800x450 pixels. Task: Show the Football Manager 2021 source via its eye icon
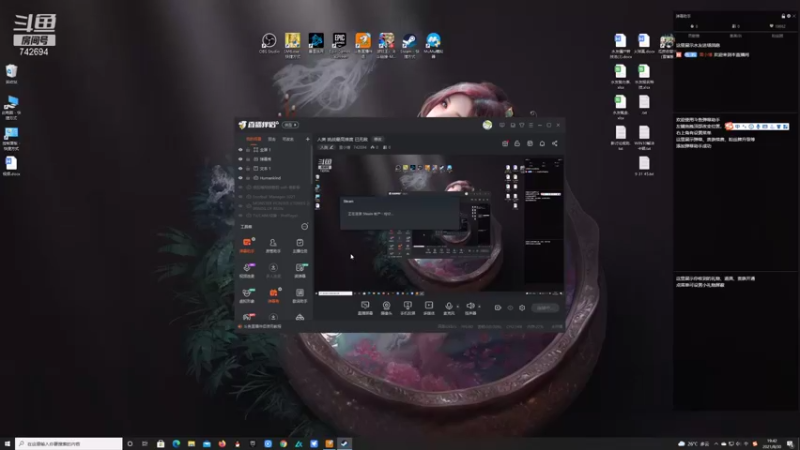point(240,196)
